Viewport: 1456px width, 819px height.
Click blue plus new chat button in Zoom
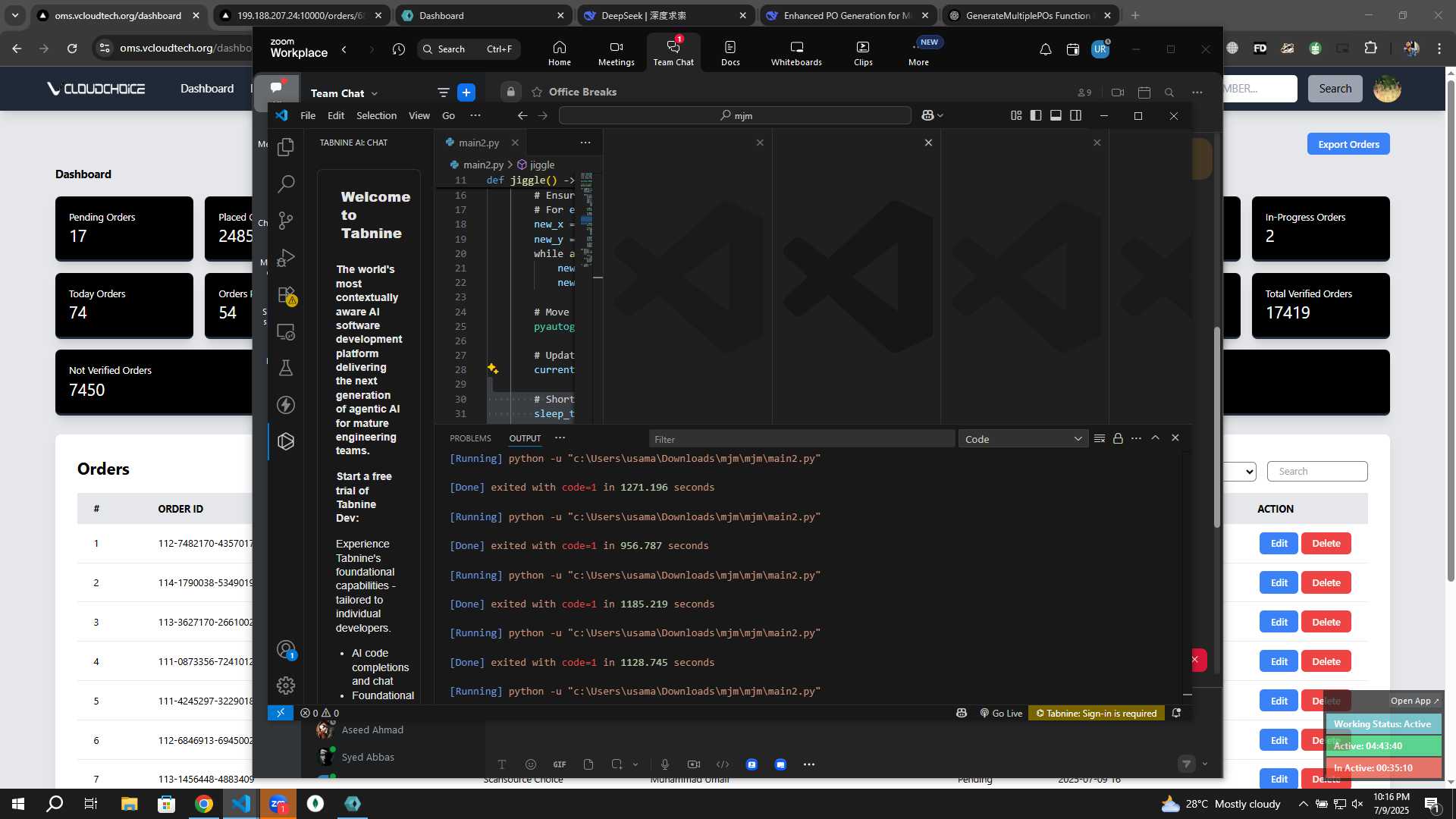pyautogui.click(x=466, y=93)
